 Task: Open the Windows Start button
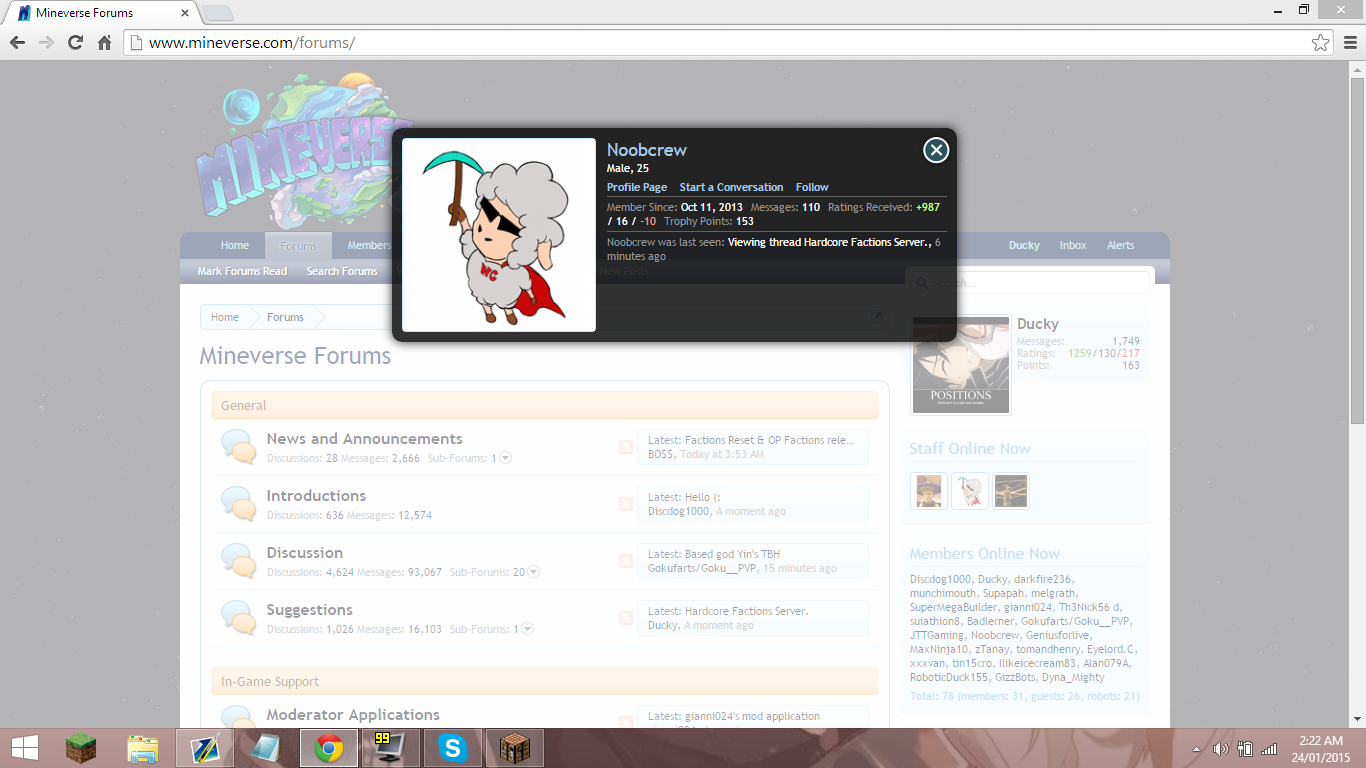click(x=24, y=748)
